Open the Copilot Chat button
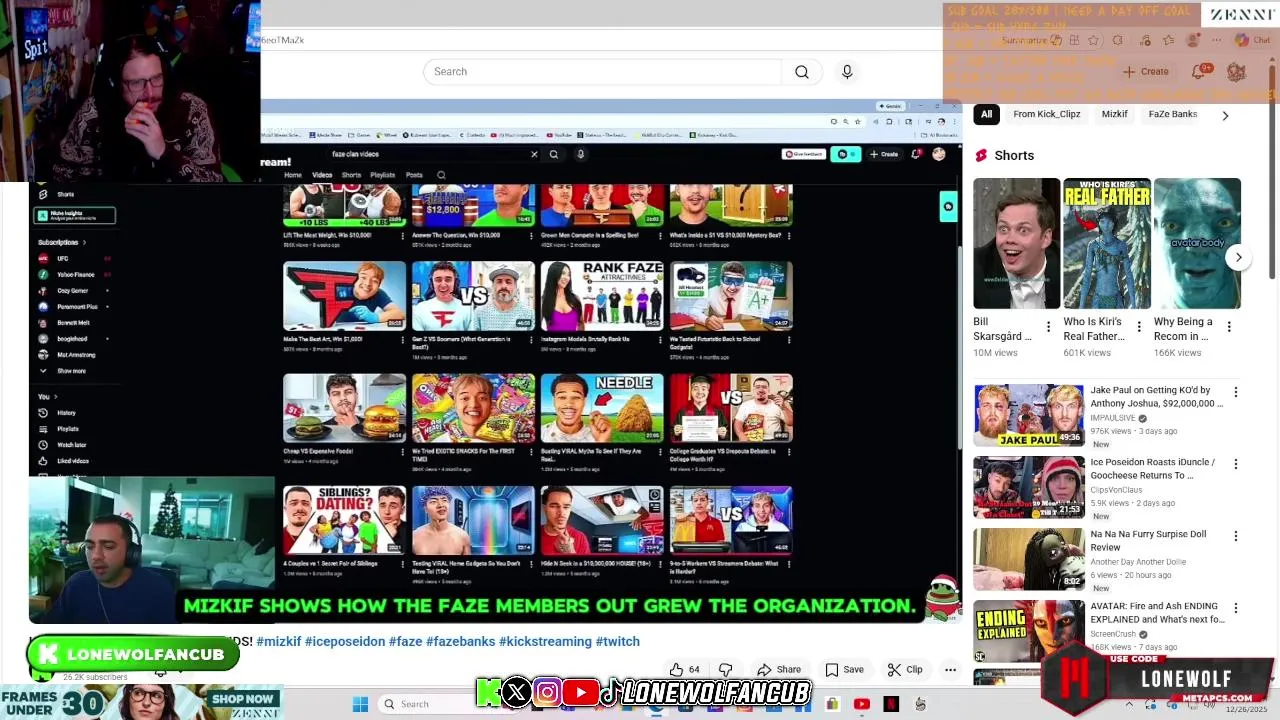The height and width of the screenshot is (720, 1280). pos(1252,40)
